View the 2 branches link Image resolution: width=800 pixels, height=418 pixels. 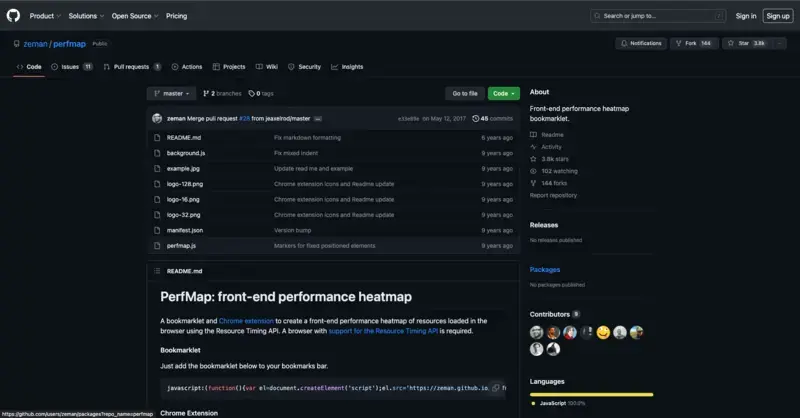pos(222,93)
